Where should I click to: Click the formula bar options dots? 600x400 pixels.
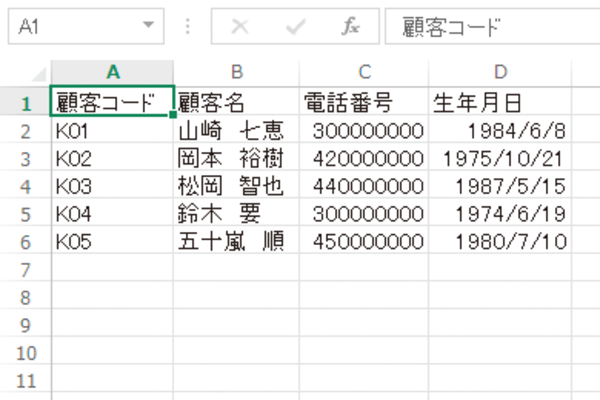[187, 26]
